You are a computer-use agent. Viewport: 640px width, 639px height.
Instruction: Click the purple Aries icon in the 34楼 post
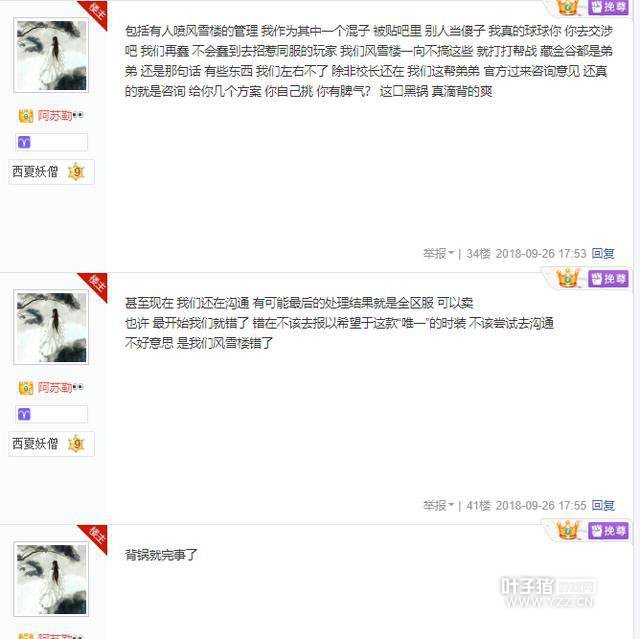point(24,142)
